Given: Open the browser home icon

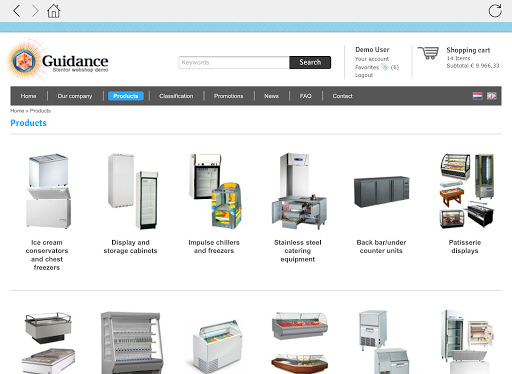Looking at the screenshot, I should click(x=54, y=11).
